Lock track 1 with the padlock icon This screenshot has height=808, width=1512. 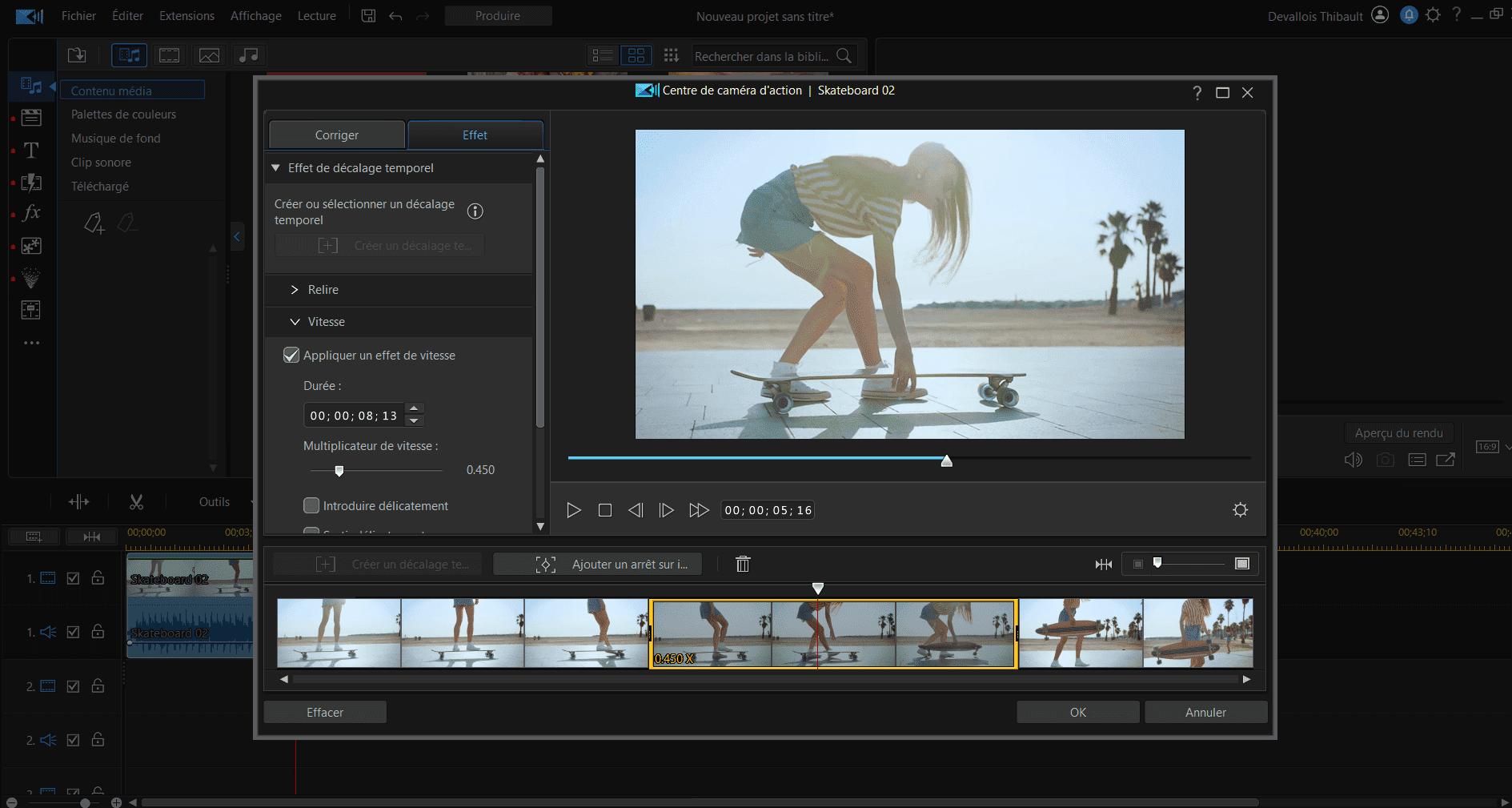click(98, 577)
